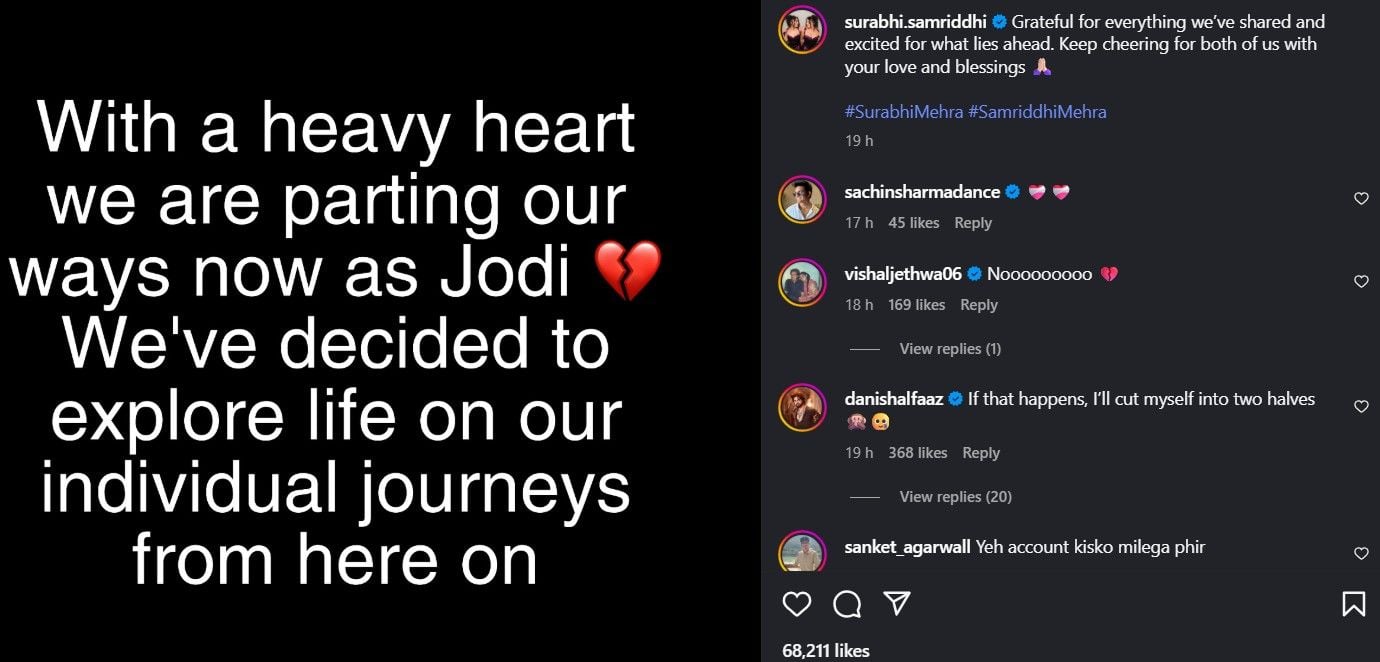Share the post with the paper plane icon

pos(897,603)
